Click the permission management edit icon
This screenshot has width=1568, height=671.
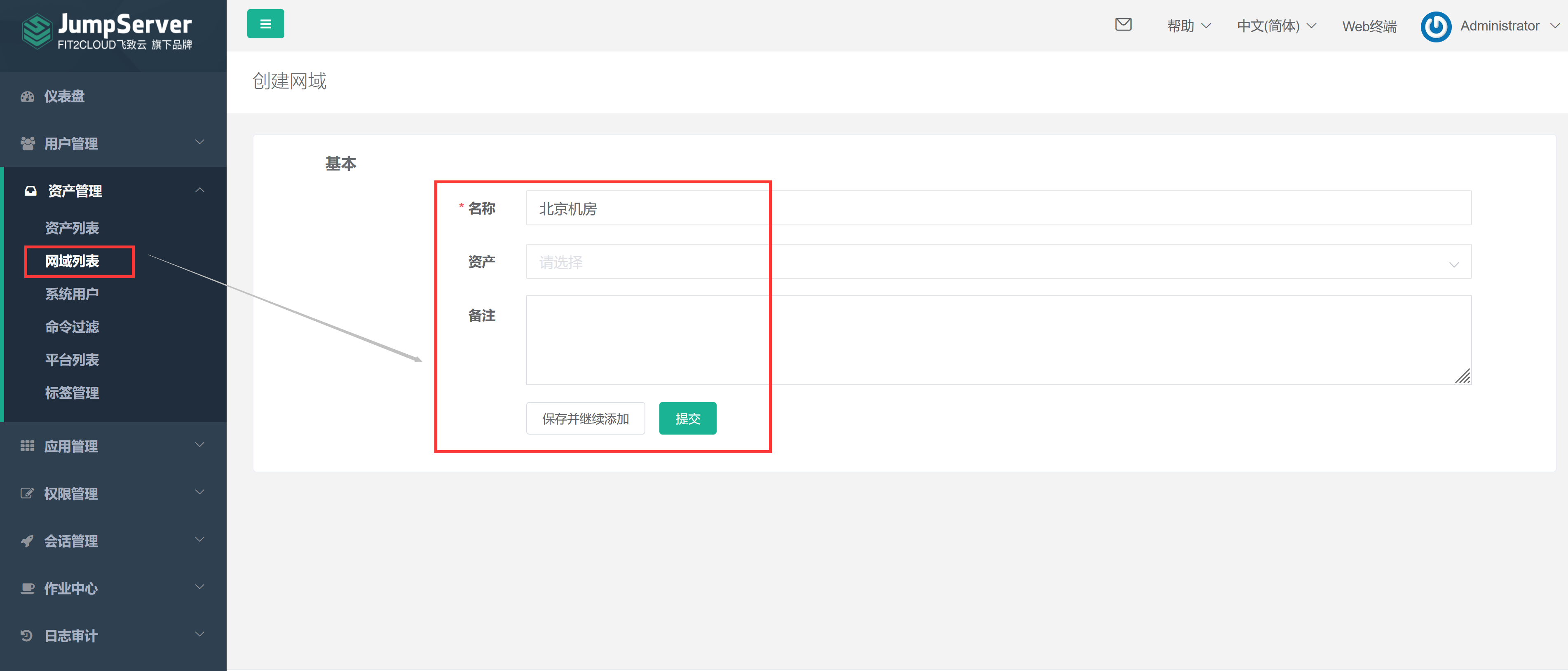click(x=27, y=493)
